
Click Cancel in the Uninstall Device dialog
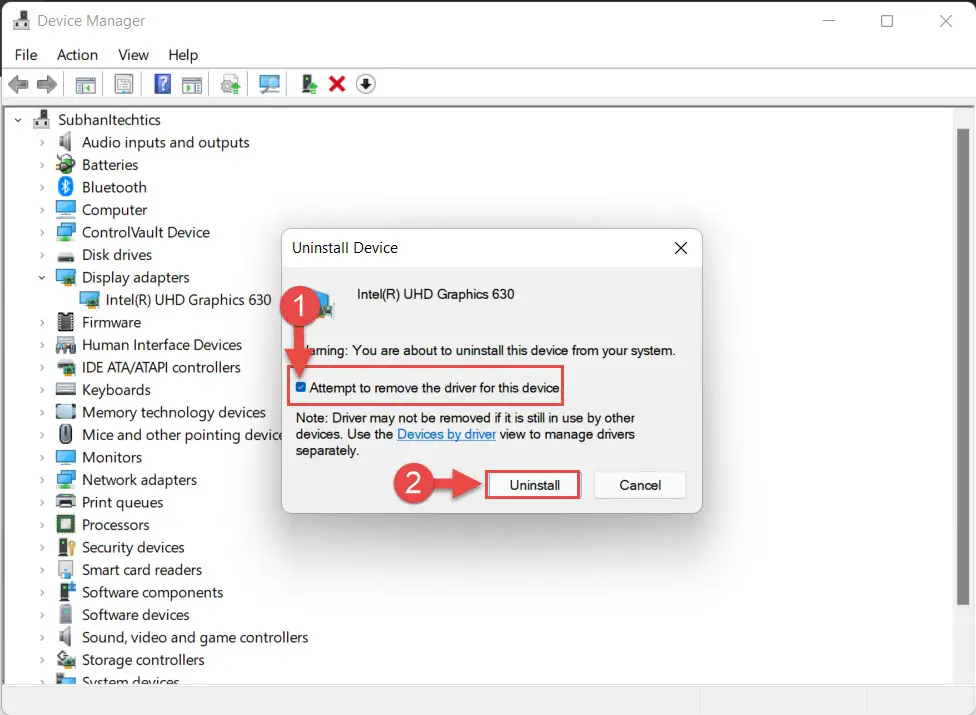pos(640,485)
